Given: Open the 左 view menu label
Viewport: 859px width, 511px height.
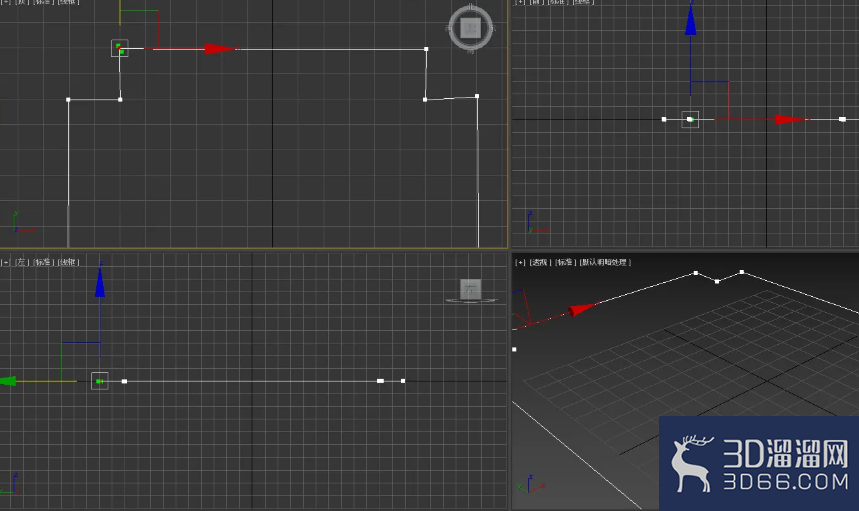Looking at the screenshot, I should (21, 262).
